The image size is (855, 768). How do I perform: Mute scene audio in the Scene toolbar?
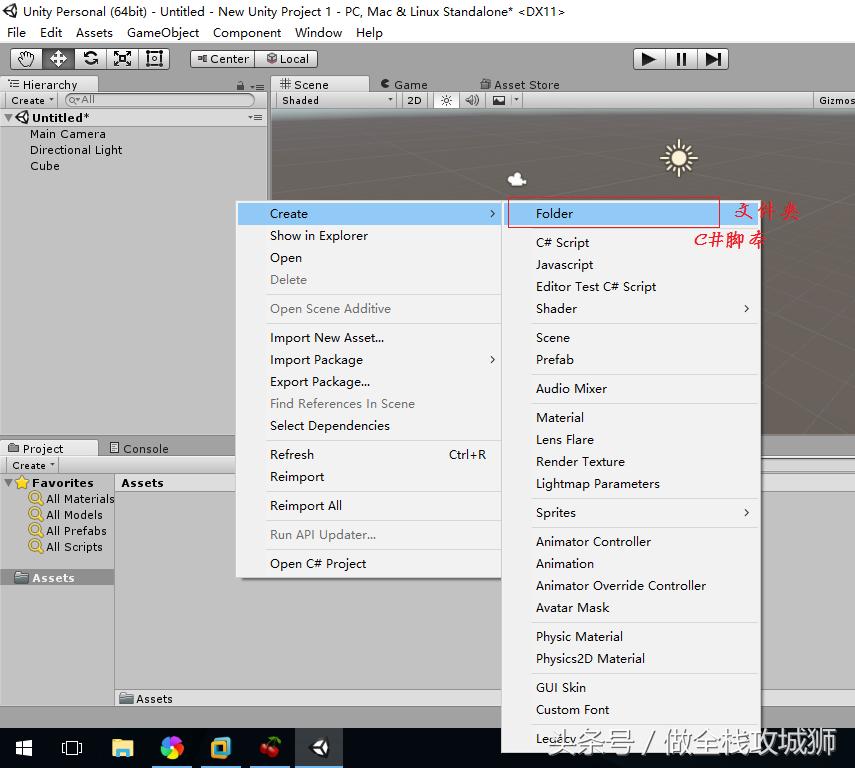tap(471, 100)
